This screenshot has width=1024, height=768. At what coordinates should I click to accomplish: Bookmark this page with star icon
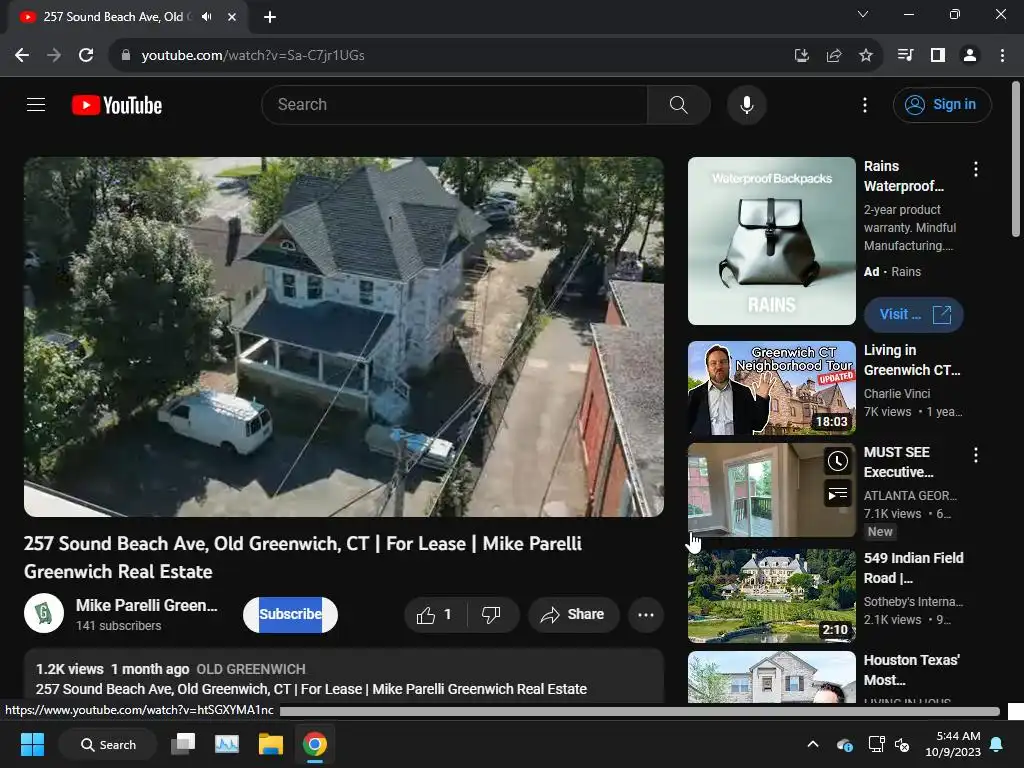pyautogui.click(x=865, y=56)
